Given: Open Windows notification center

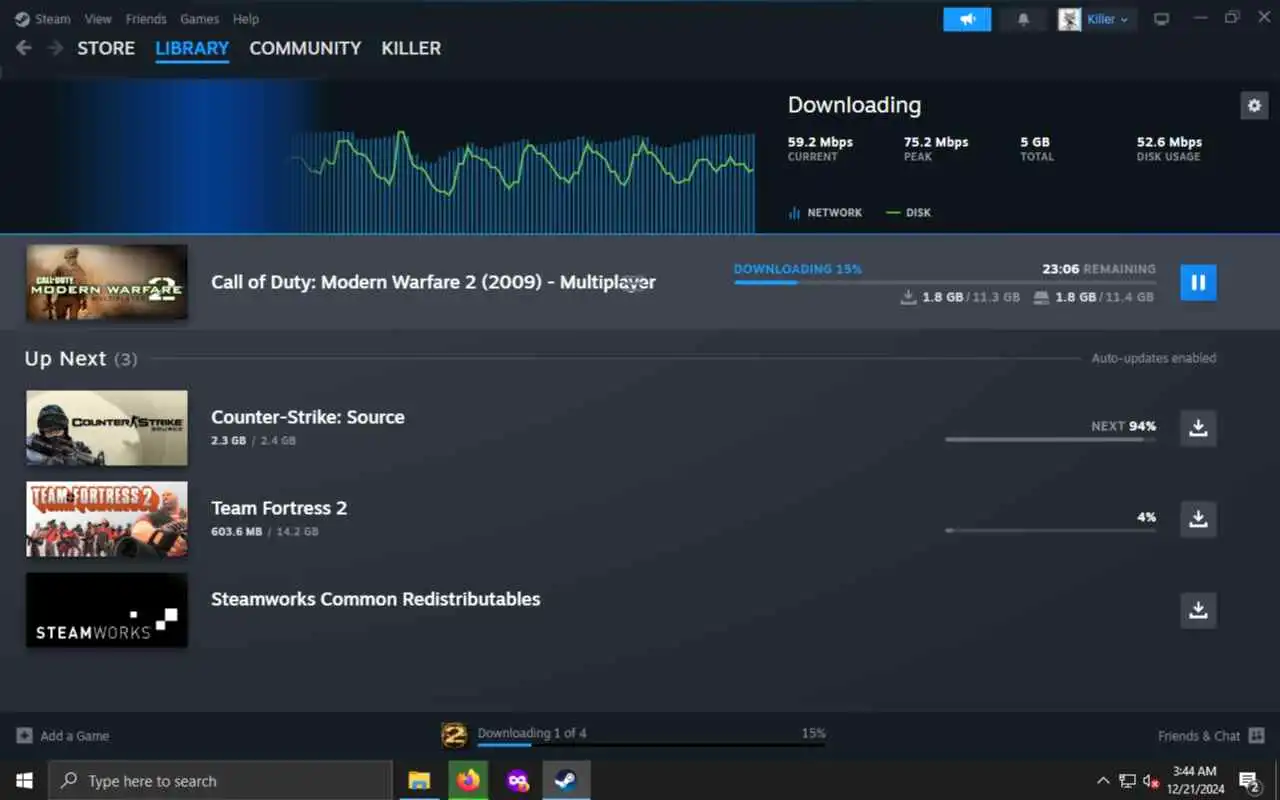Looking at the screenshot, I should [x=1249, y=780].
